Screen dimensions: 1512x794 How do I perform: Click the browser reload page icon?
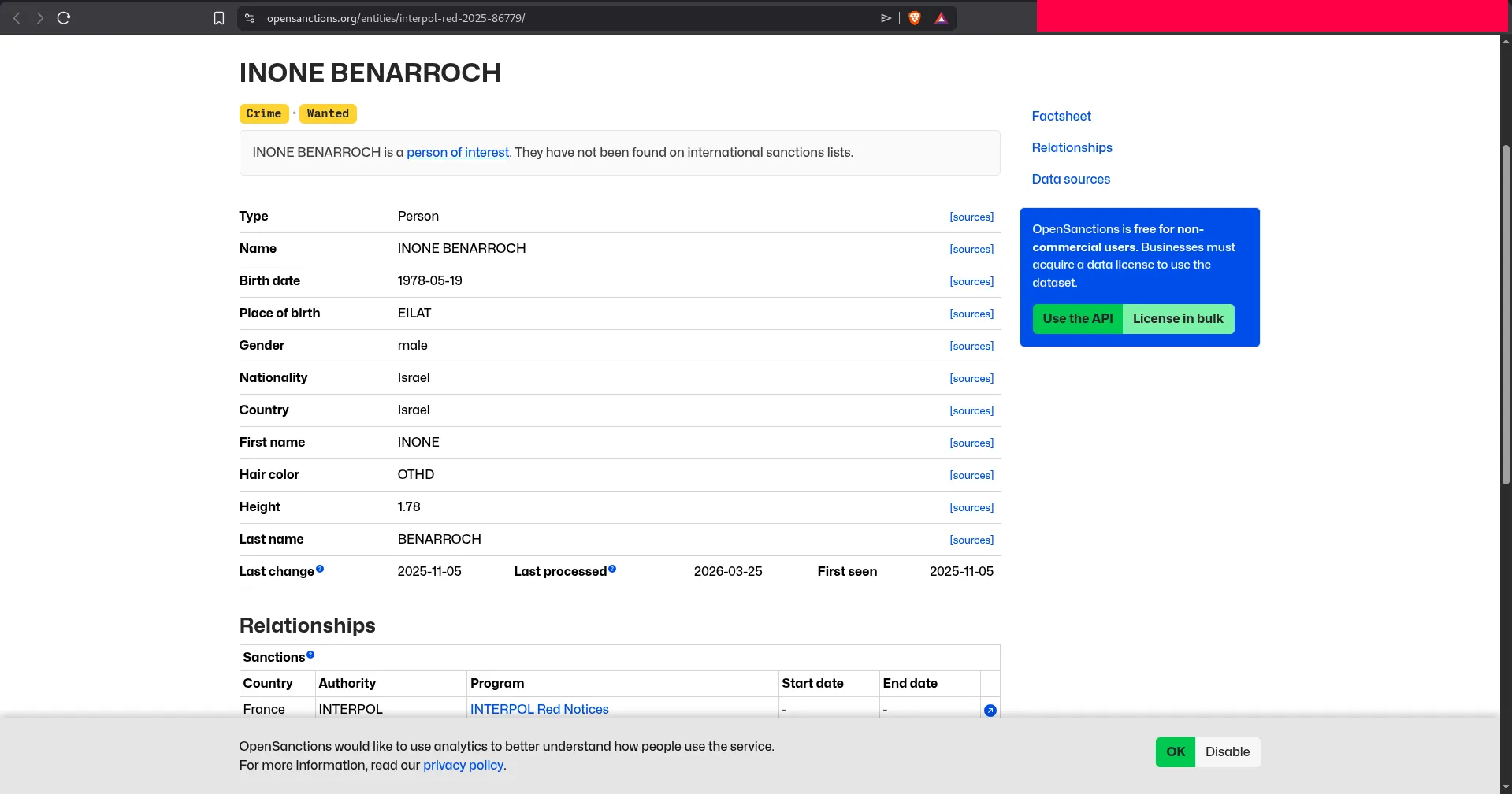[64, 18]
